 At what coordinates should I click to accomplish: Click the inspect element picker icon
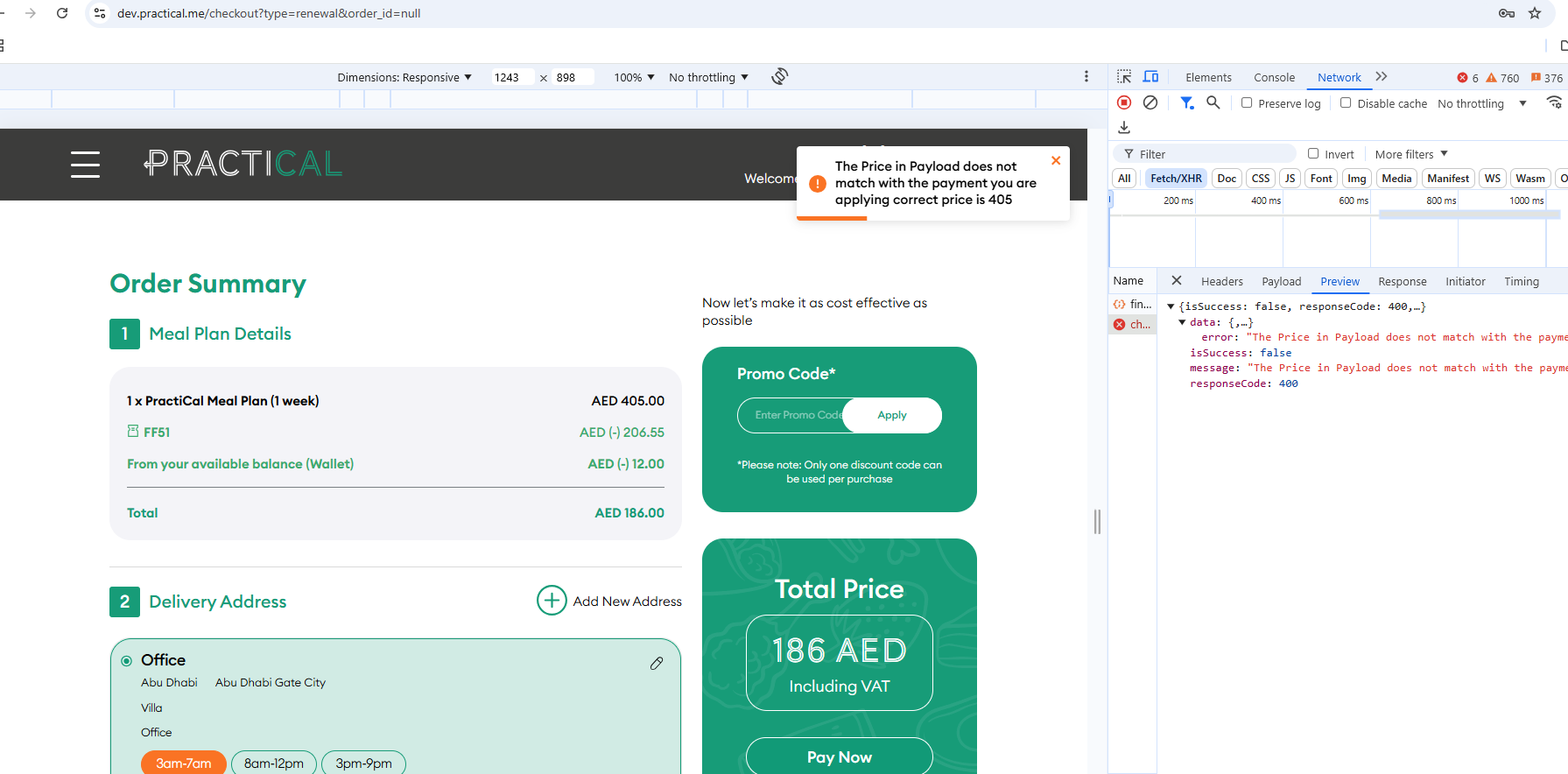(1124, 77)
